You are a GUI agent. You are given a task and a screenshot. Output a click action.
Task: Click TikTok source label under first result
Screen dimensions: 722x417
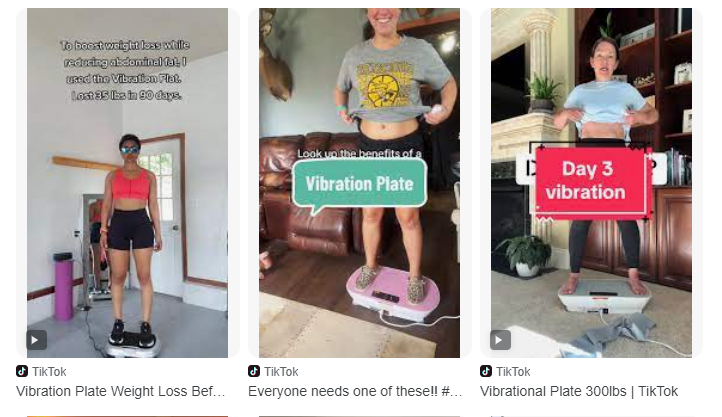(49, 371)
